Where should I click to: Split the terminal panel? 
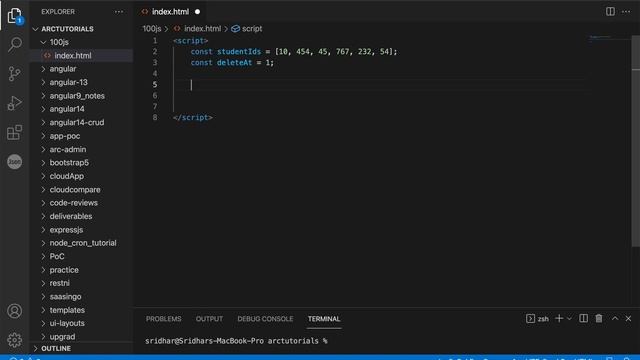point(584,318)
